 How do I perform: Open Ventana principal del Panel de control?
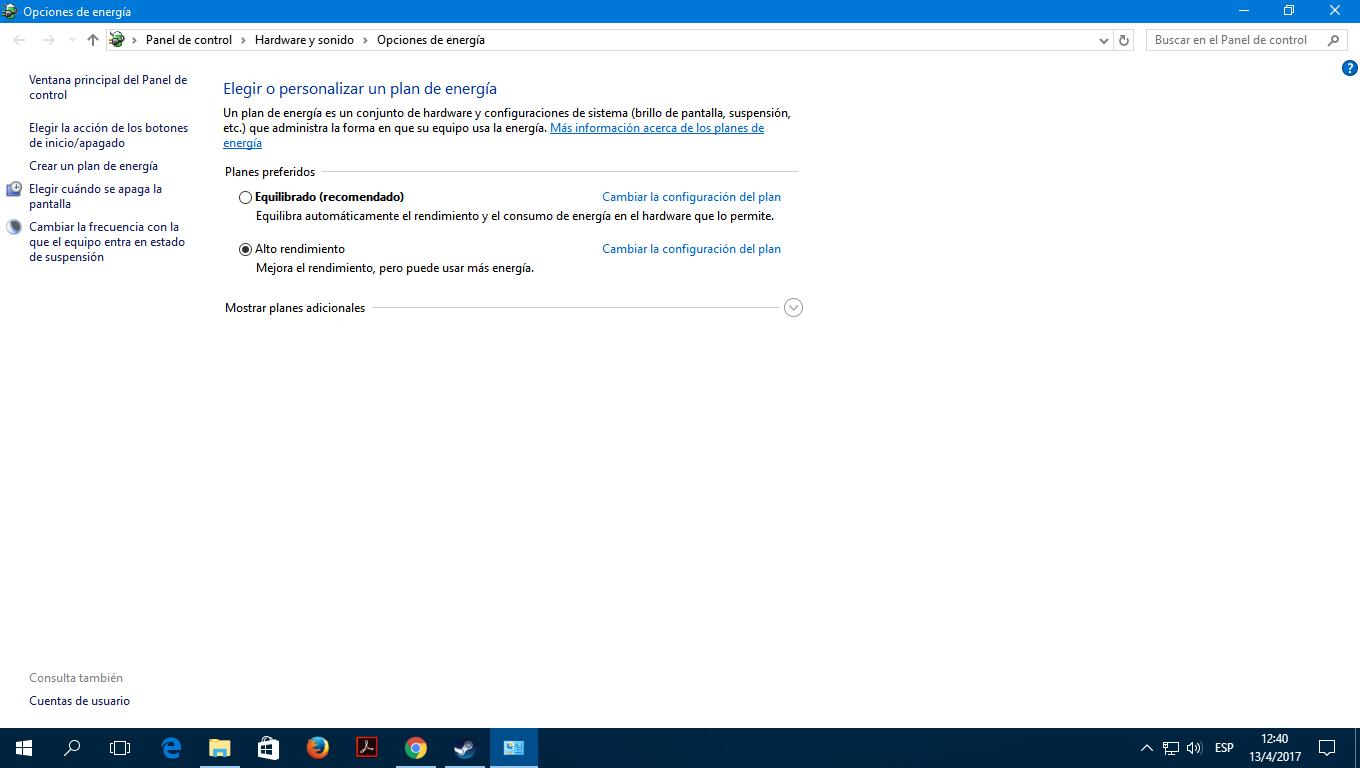coord(108,88)
